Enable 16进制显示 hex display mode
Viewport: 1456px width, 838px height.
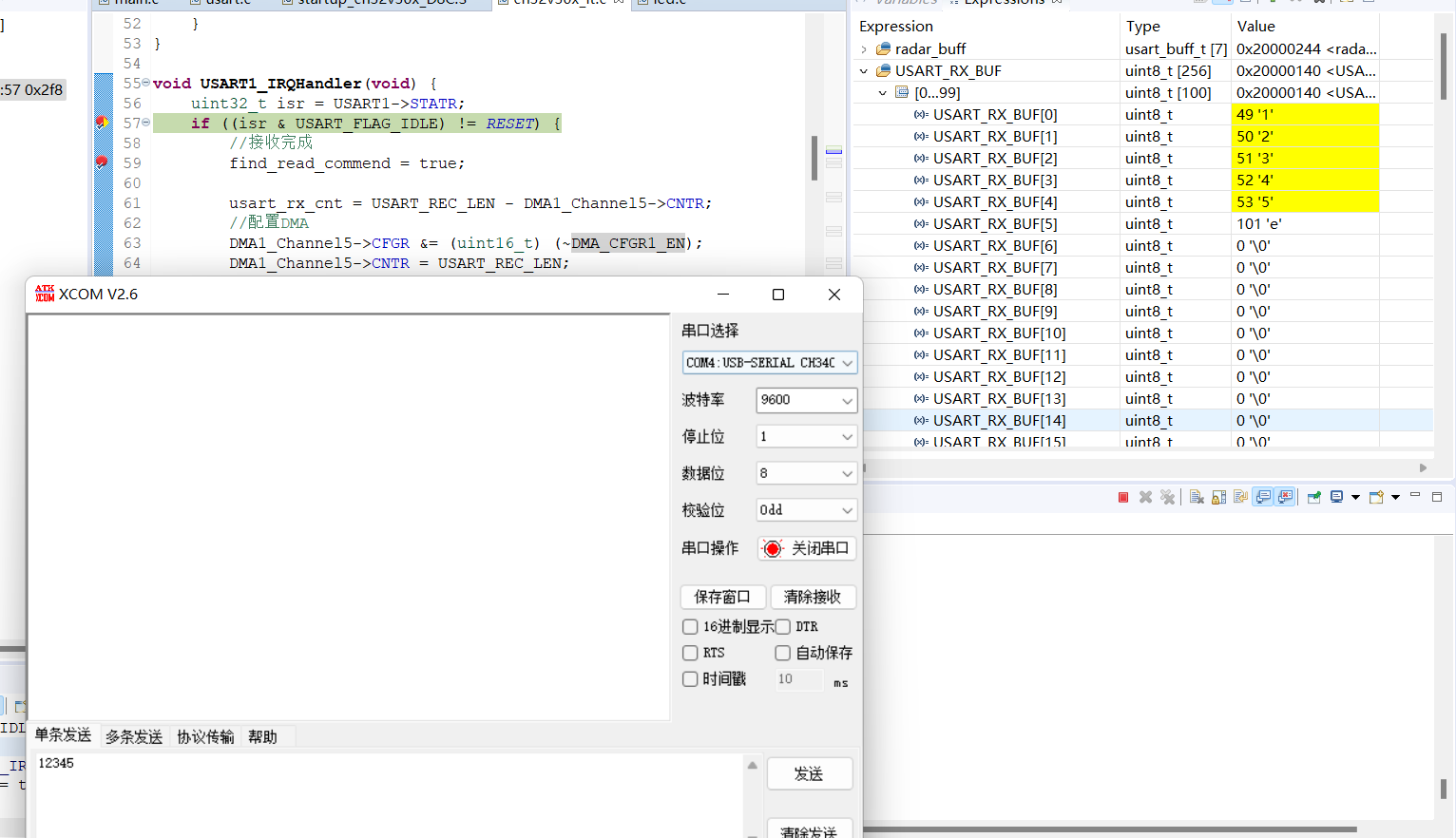point(690,626)
